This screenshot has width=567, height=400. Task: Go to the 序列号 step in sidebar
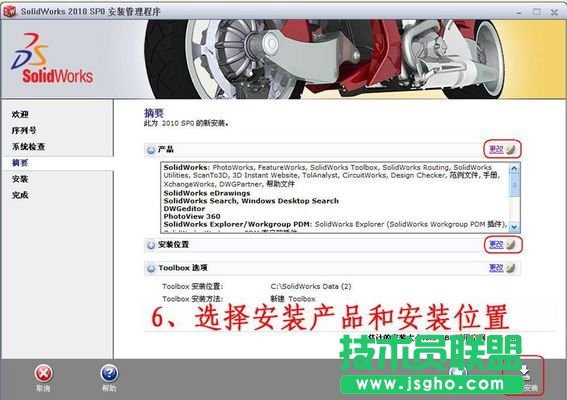[x=24, y=130]
